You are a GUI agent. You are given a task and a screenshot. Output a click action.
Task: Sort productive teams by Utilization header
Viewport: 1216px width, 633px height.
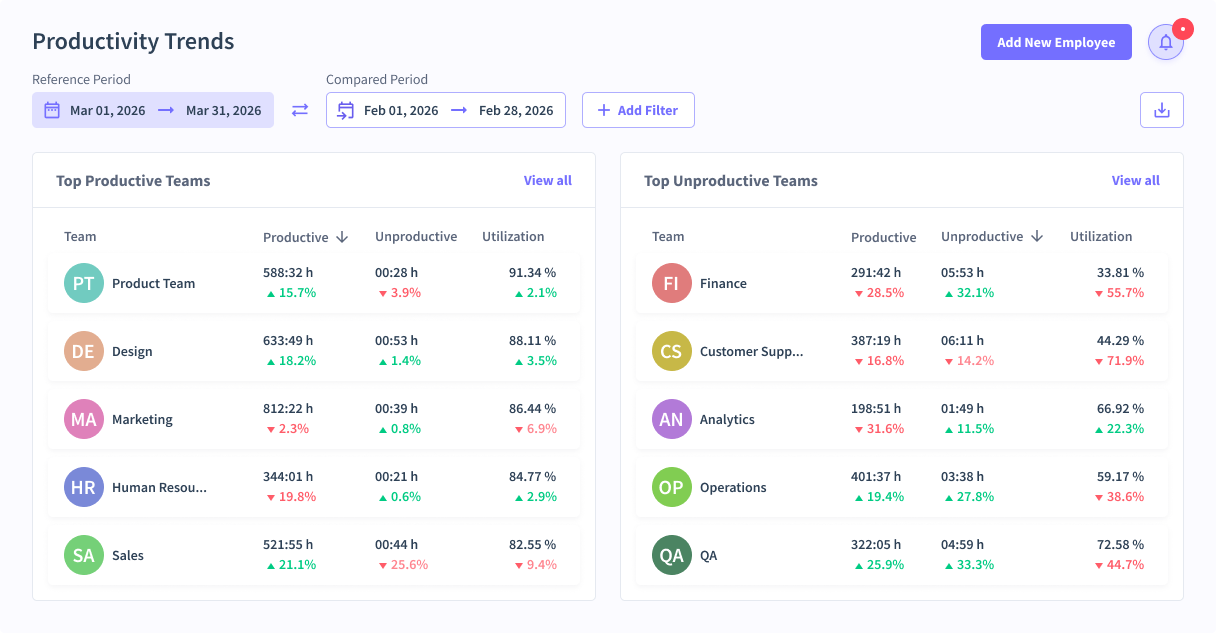pos(513,237)
